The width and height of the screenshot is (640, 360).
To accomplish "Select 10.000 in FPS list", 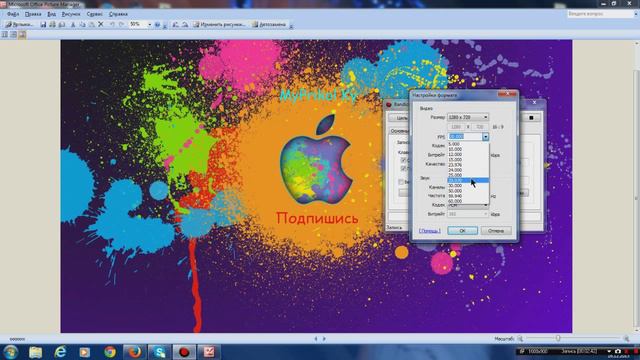I will (x=468, y=149).
